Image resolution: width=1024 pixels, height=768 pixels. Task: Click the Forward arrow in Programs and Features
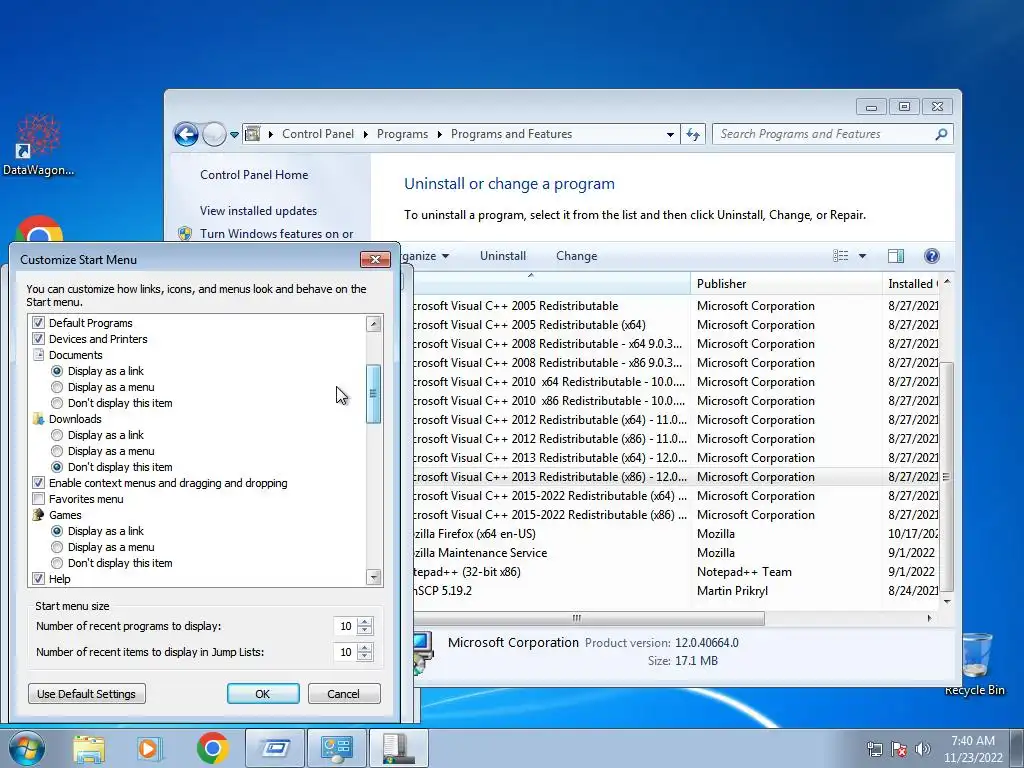[214, 135]
